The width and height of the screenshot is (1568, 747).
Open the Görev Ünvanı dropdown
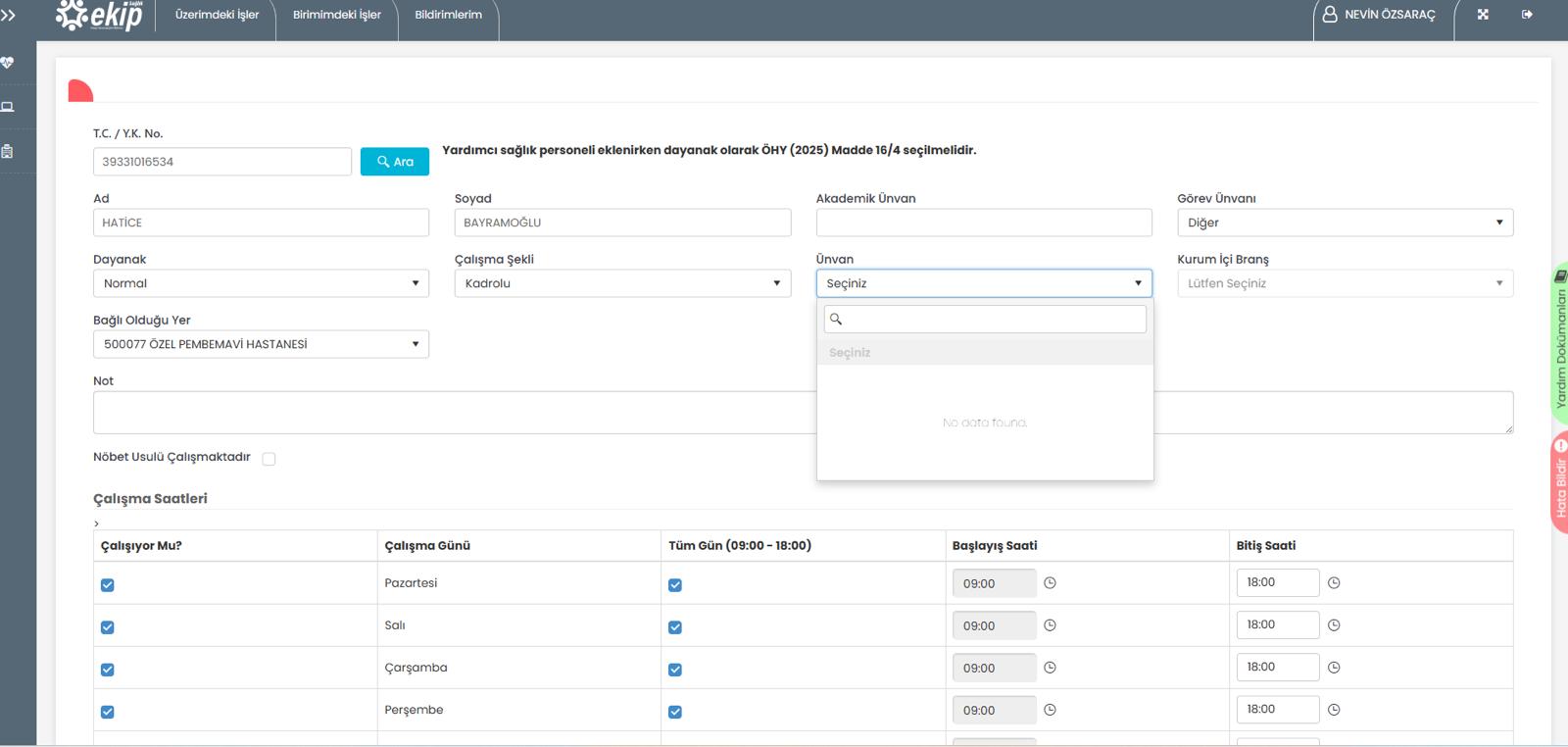tap(1345, 223)
